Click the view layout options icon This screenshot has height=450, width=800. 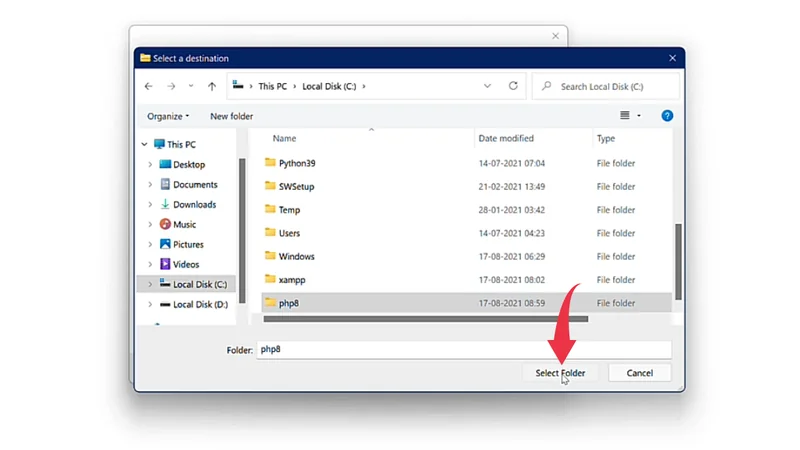(x=625, y=116)
